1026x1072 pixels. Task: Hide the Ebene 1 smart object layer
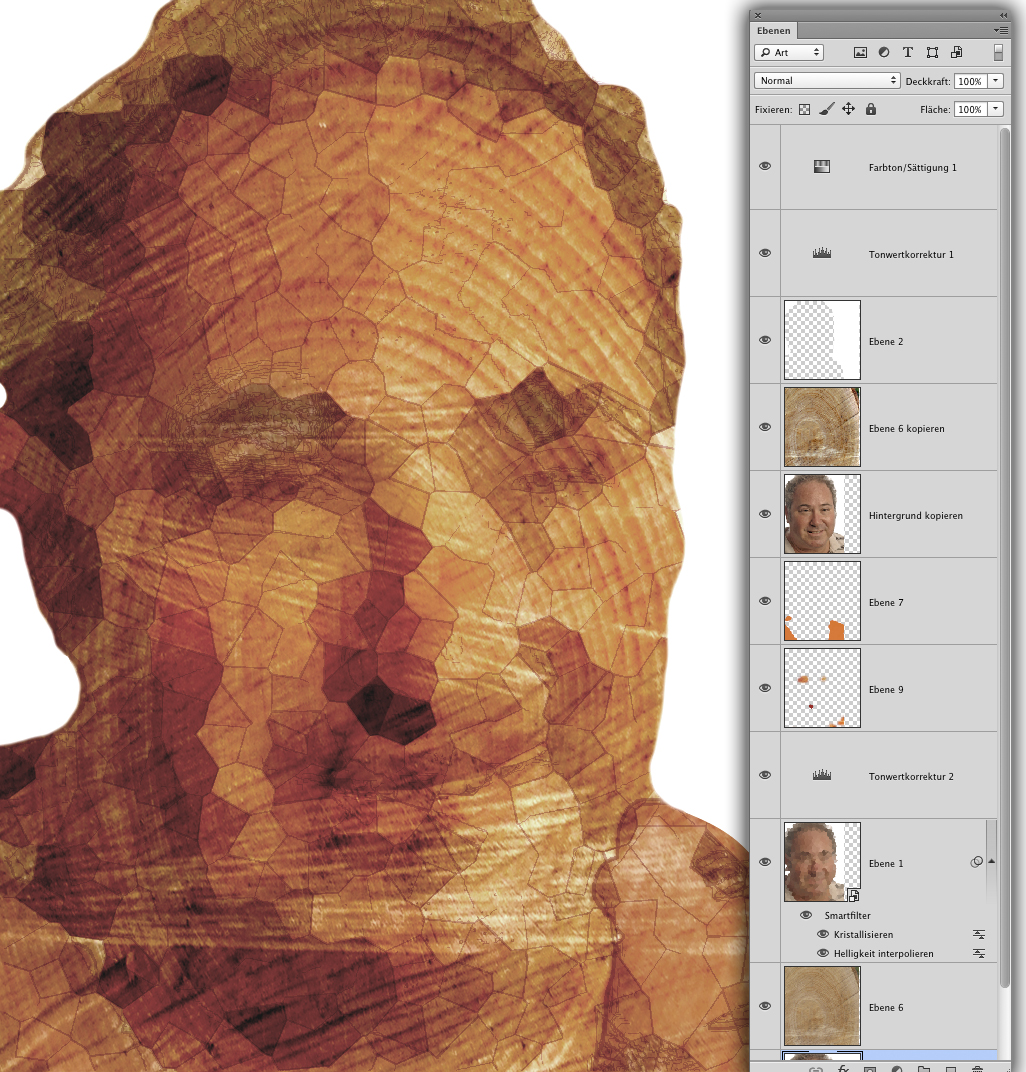[765, 862]
